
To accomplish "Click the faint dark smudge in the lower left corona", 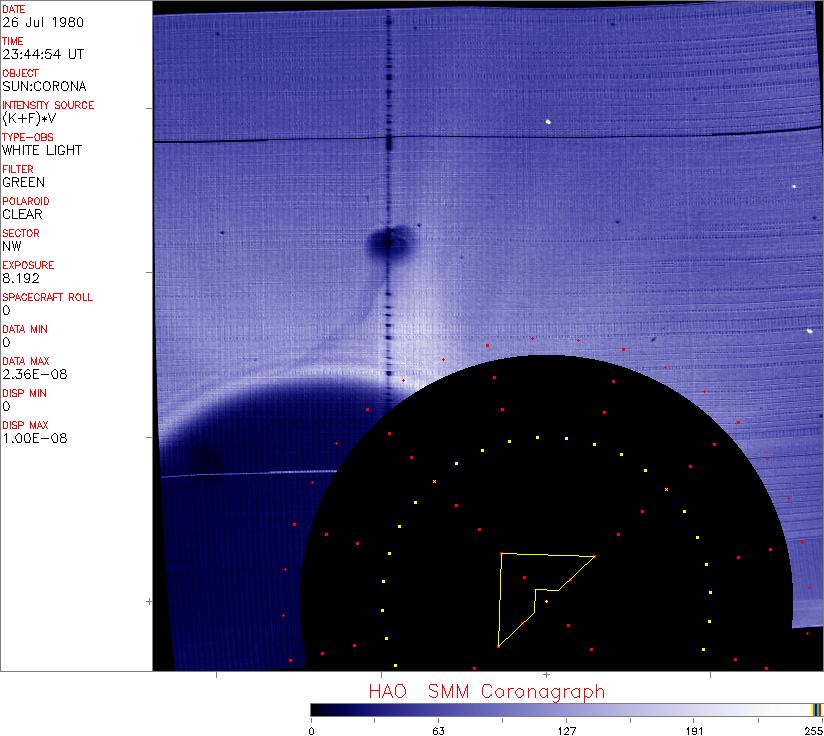I will (208, 458).
